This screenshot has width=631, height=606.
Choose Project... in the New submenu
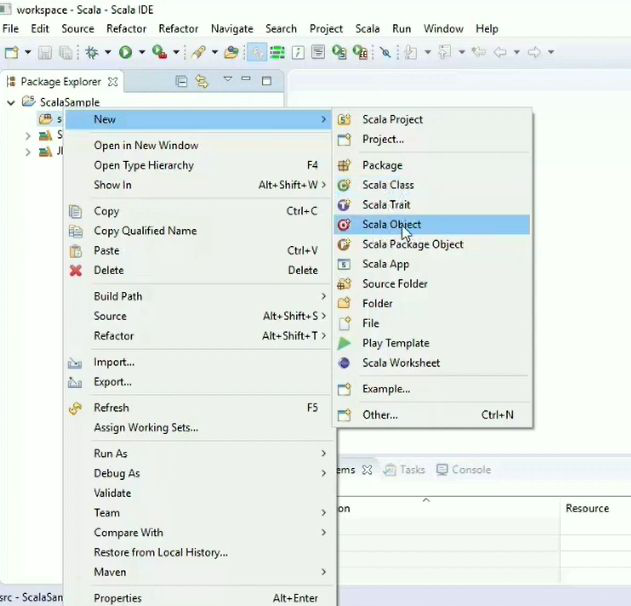(x=432, y=139)
